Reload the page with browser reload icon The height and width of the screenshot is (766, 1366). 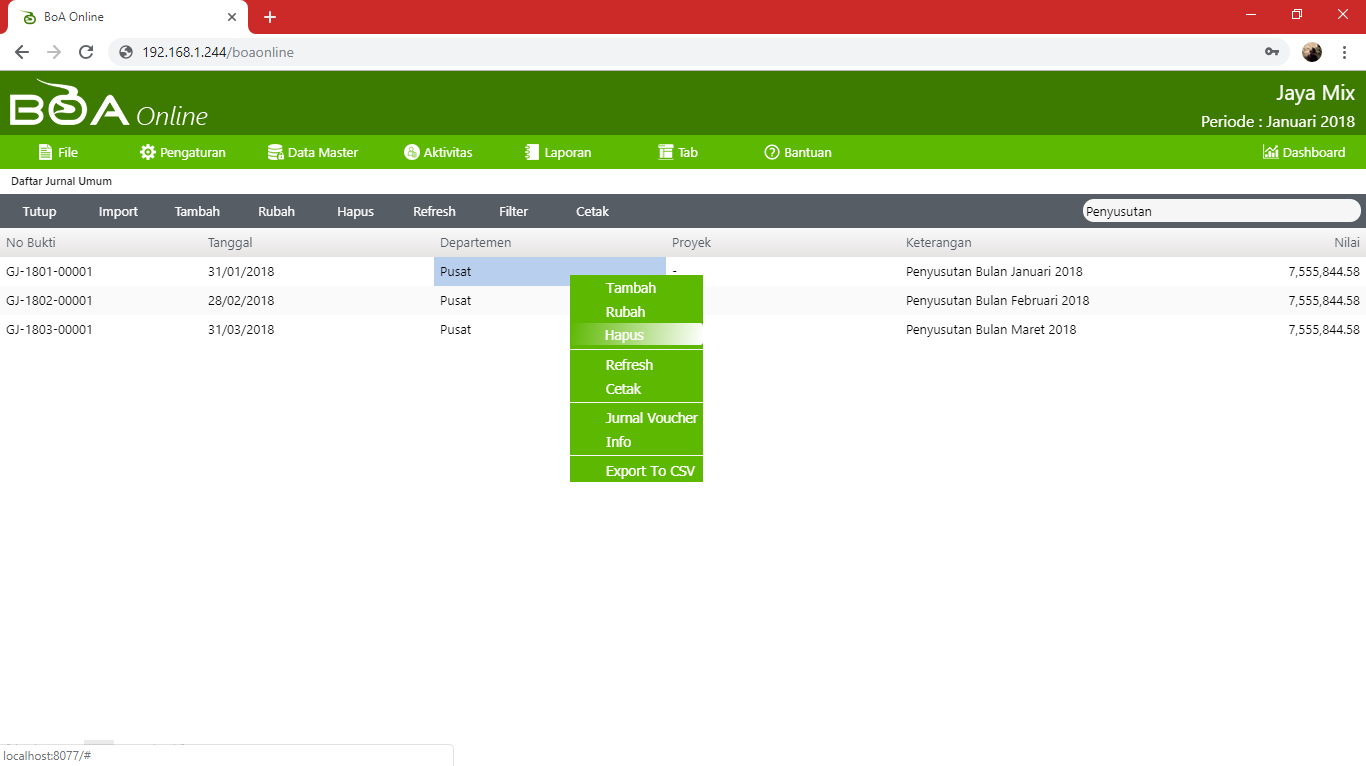86,52
